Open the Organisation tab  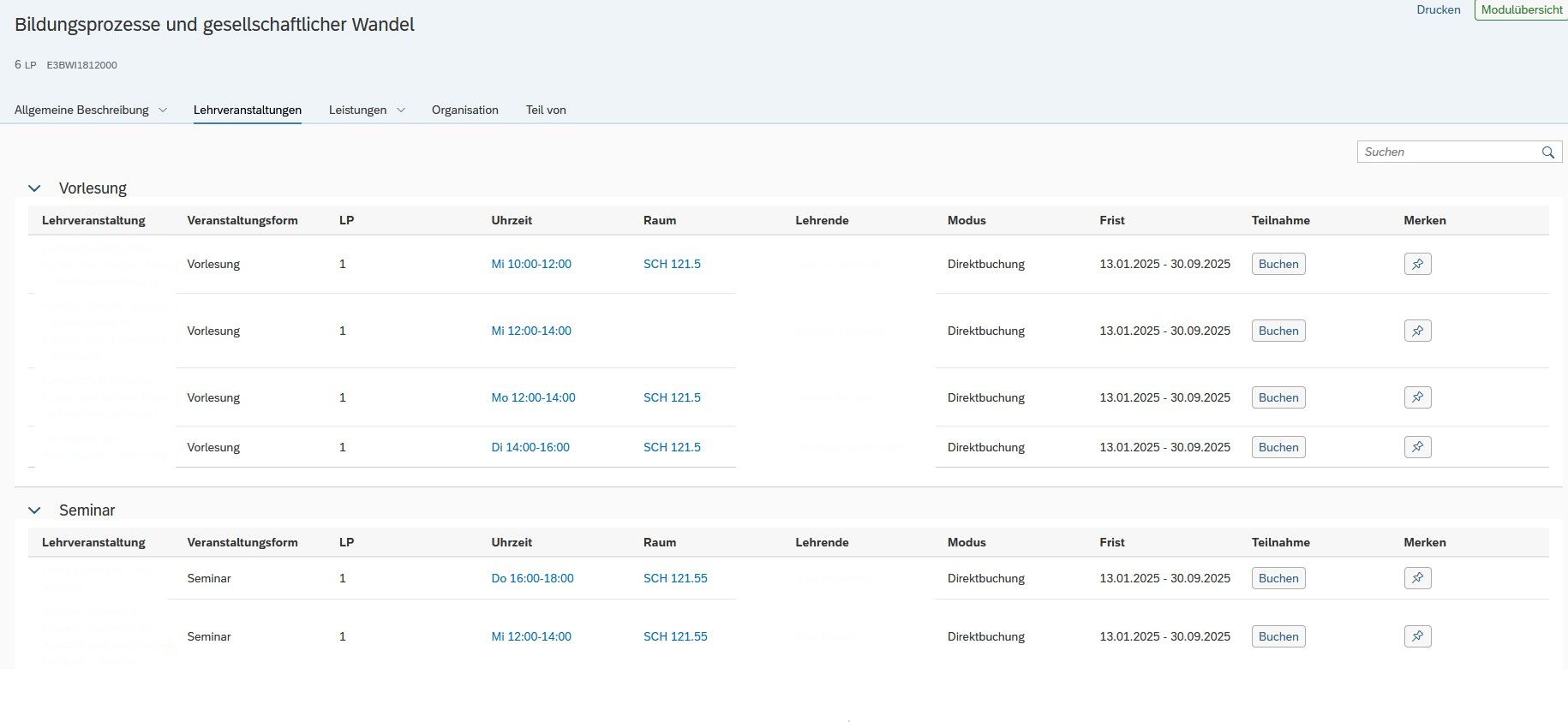click(465, 110)
